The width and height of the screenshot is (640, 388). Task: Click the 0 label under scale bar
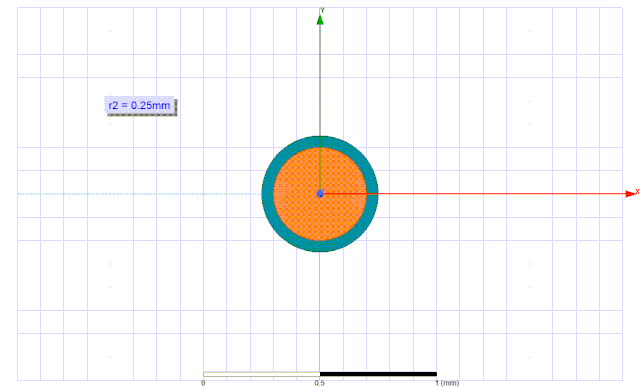pyautogui.click(x=203, y=383)
